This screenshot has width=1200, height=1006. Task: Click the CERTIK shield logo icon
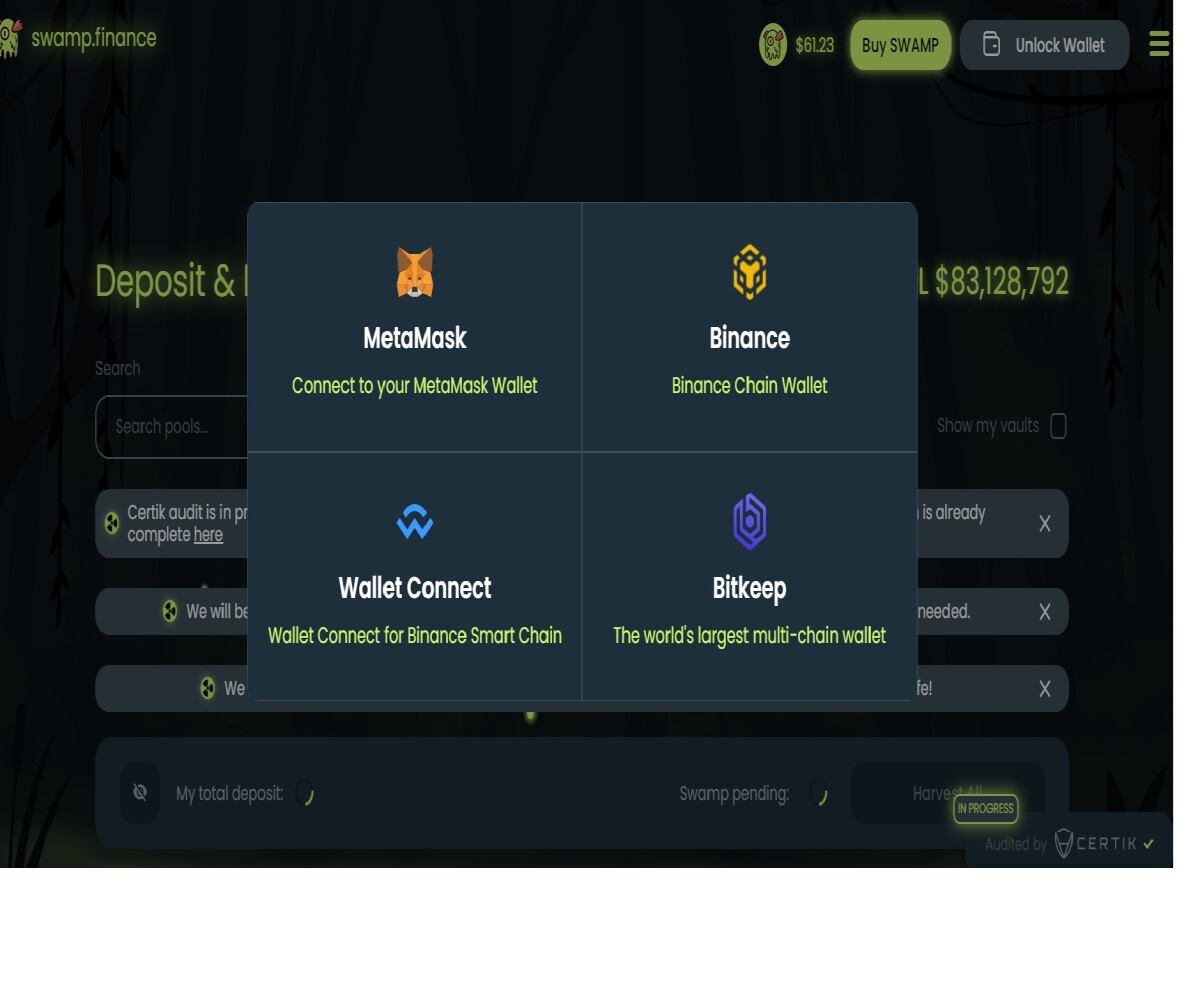click(x=1065, y=843)
